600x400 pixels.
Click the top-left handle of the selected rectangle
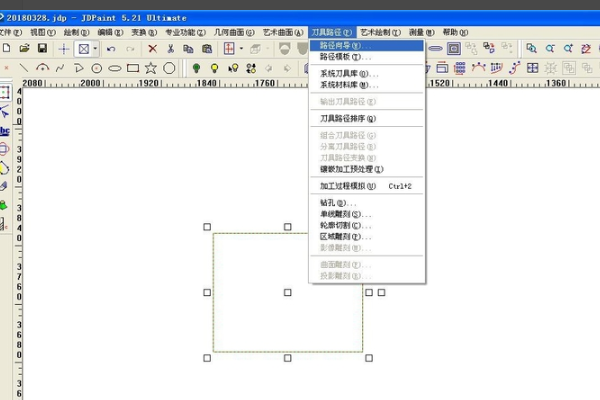207,227
